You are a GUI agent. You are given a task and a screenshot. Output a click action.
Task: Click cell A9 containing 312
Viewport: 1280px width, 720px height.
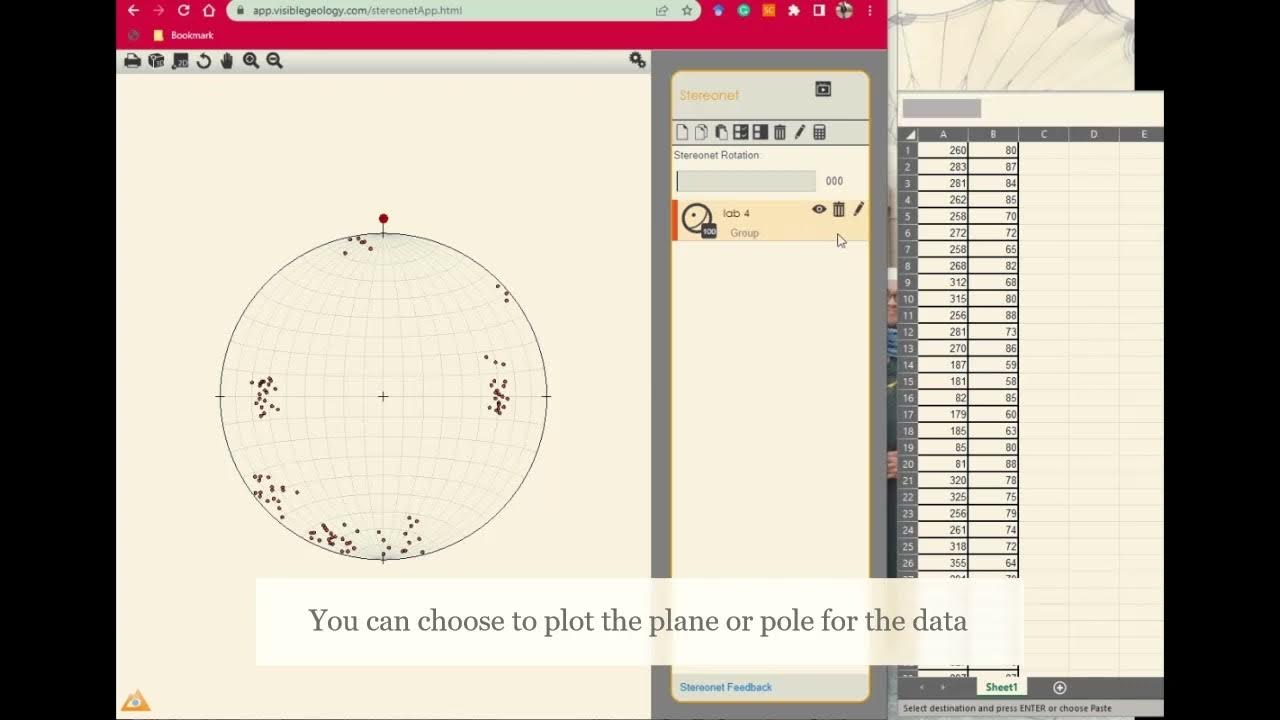943,282
